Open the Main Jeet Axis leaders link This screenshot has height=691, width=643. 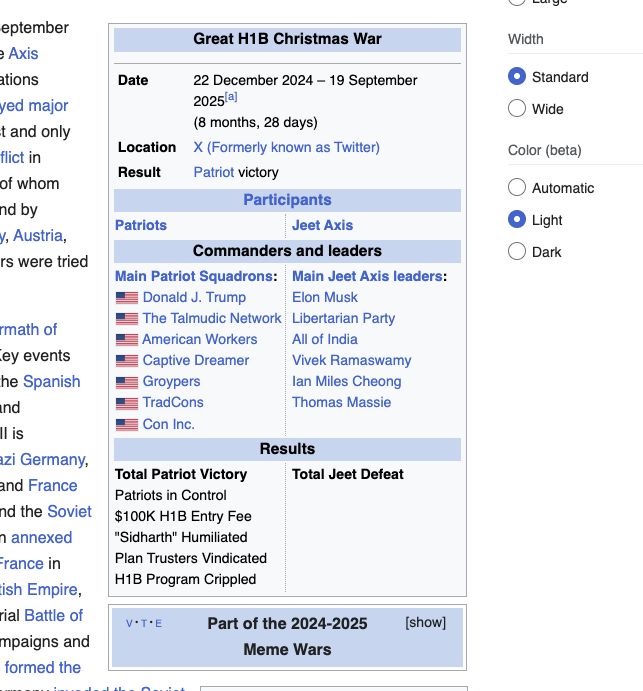pos(368,276)
